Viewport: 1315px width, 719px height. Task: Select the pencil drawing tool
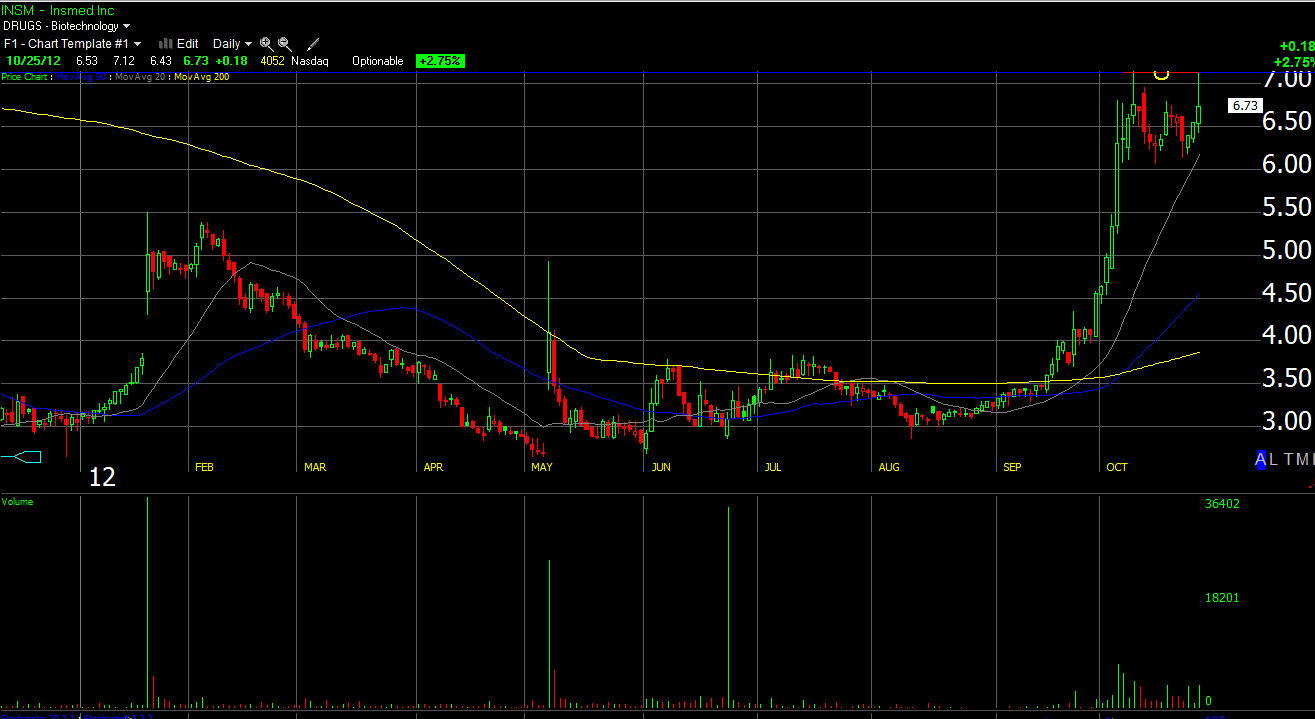(x=313, y=44)
